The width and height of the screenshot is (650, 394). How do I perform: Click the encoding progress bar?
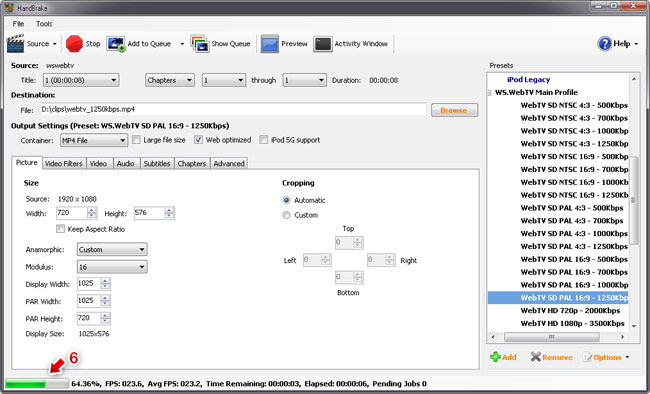[x=37, y=384]
